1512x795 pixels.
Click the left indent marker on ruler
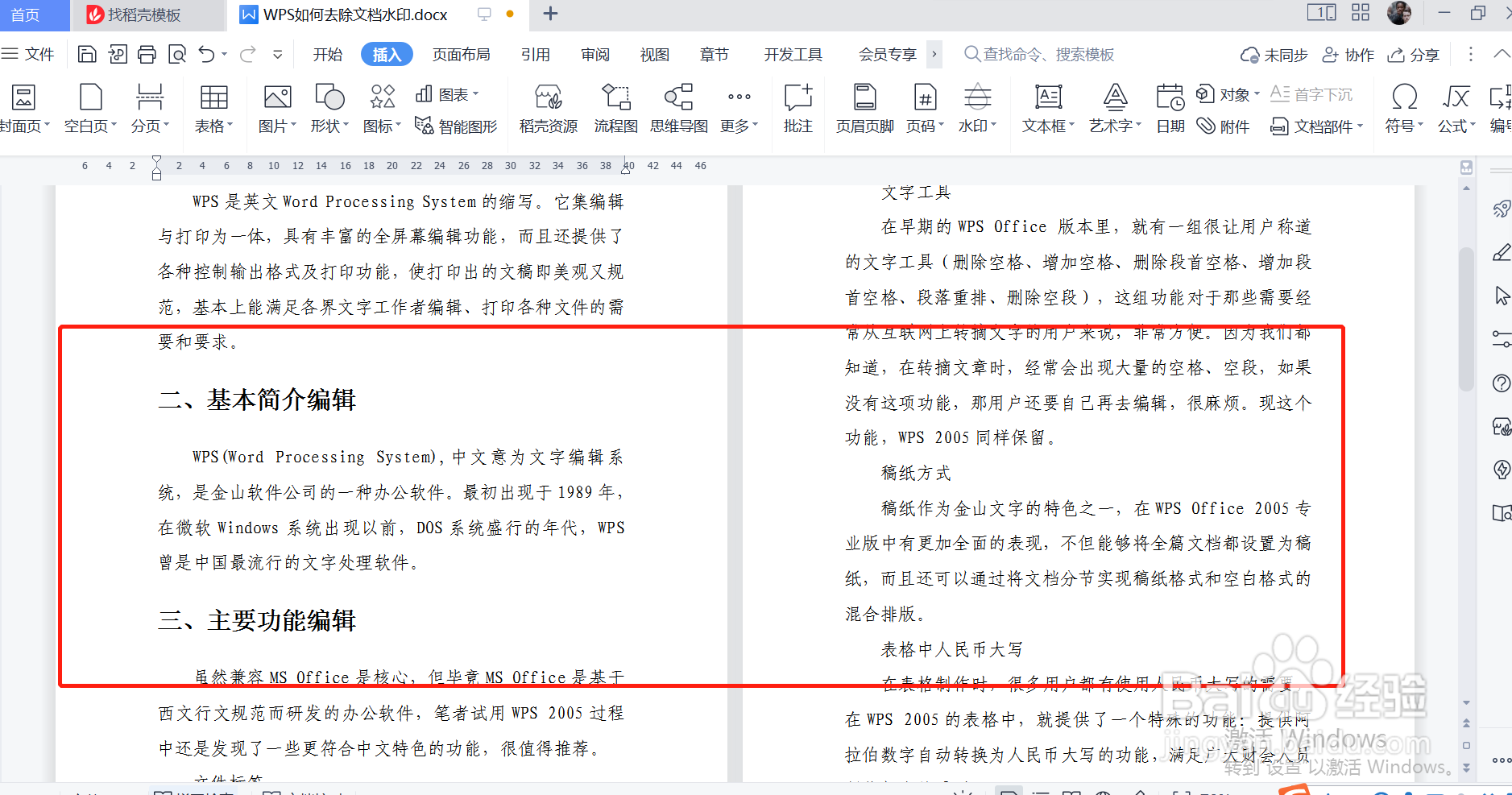156,167
